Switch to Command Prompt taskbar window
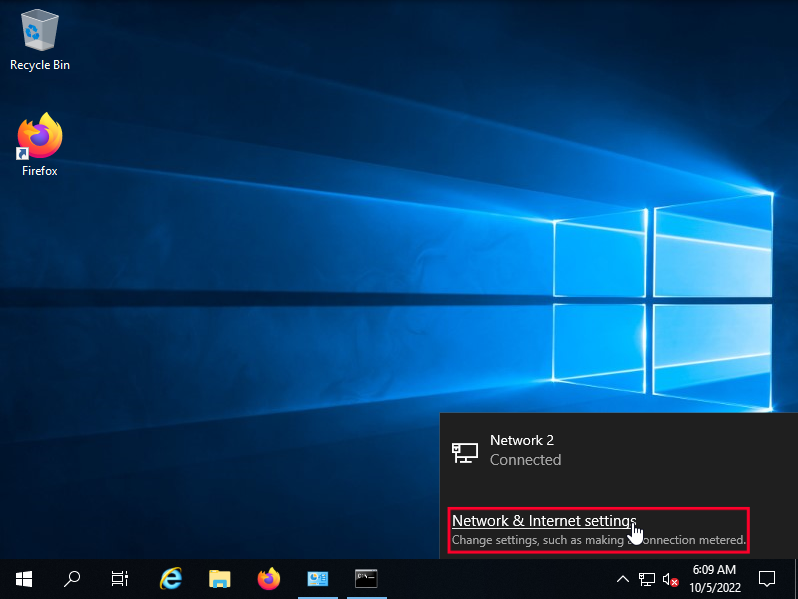798x599 pixels. click(x=366, y=579)
